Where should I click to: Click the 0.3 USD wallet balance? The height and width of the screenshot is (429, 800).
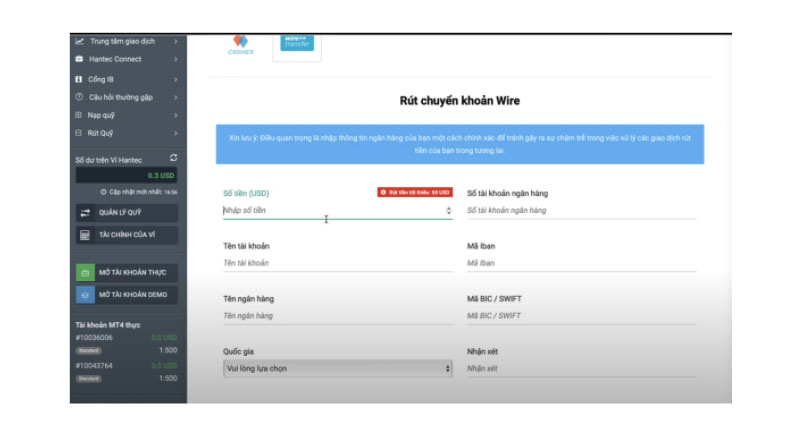pyautogui.click(x=127, y=175)
